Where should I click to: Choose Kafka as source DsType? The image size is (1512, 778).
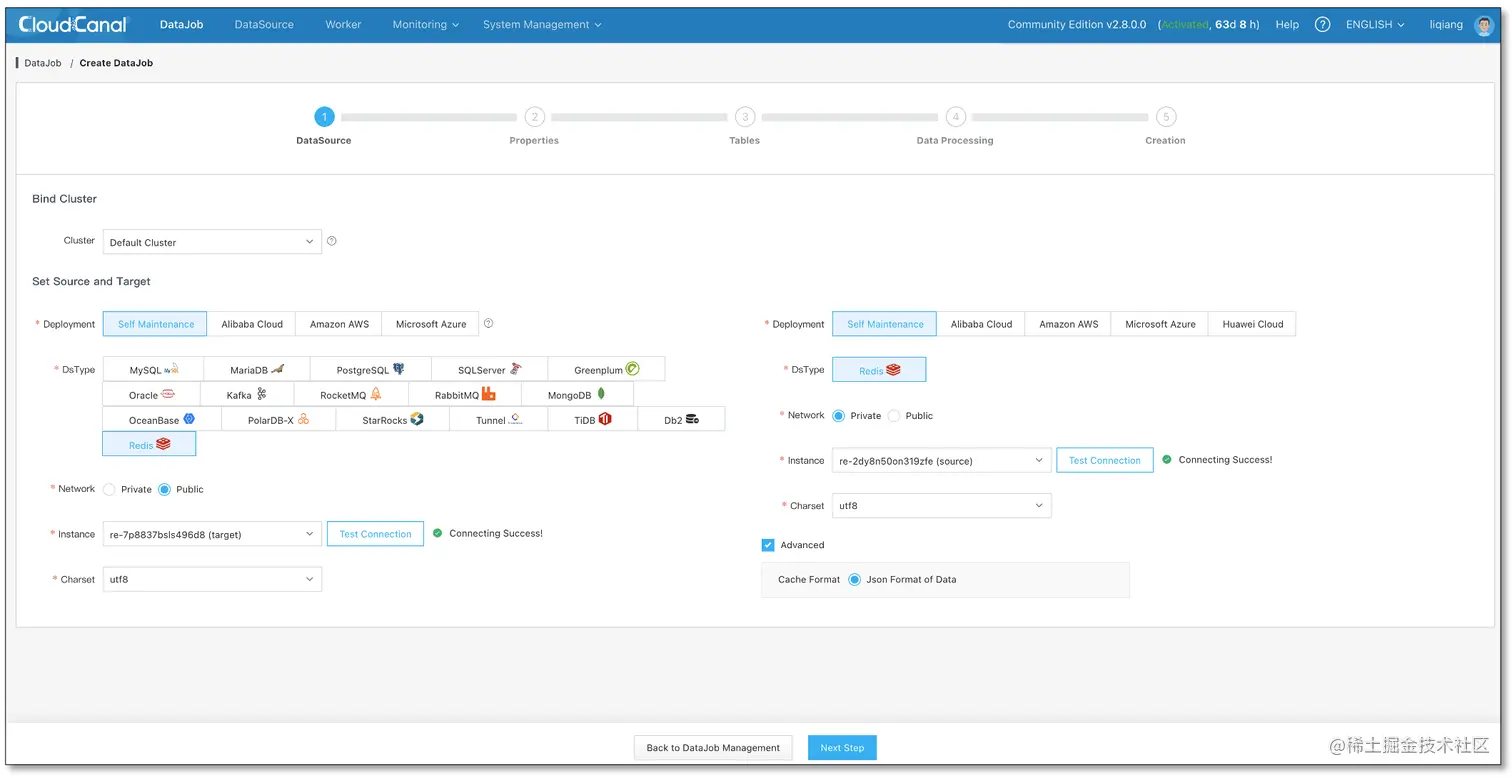pos(247,394)
